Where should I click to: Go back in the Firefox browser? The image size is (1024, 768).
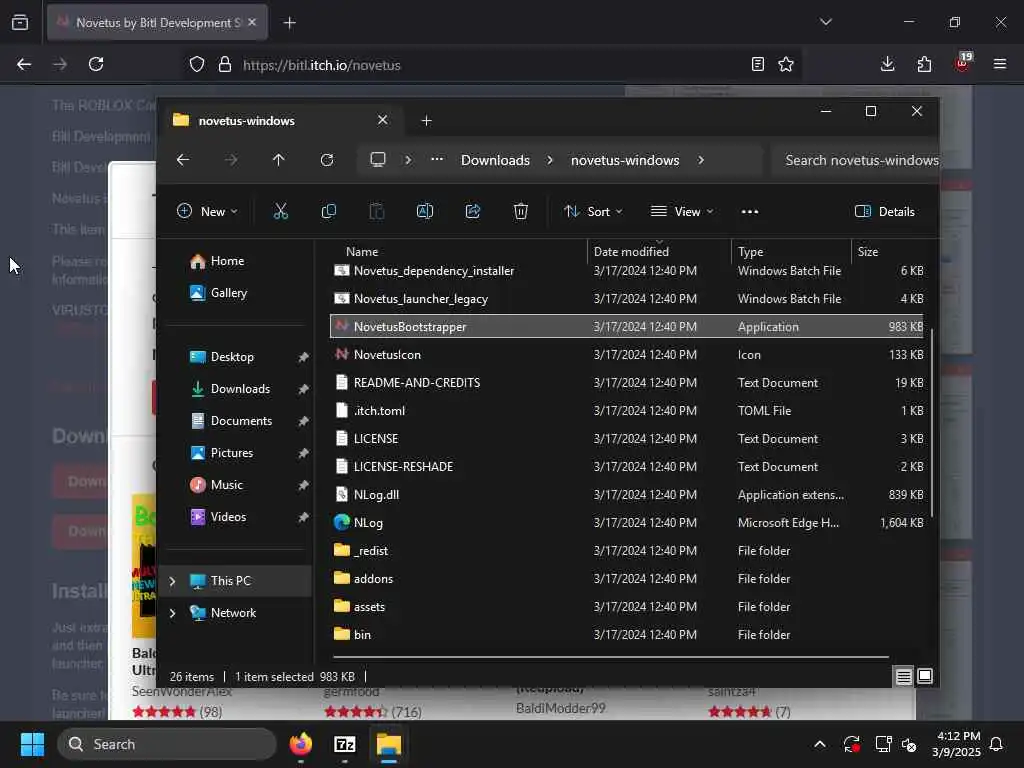click(x=24, y=64)
